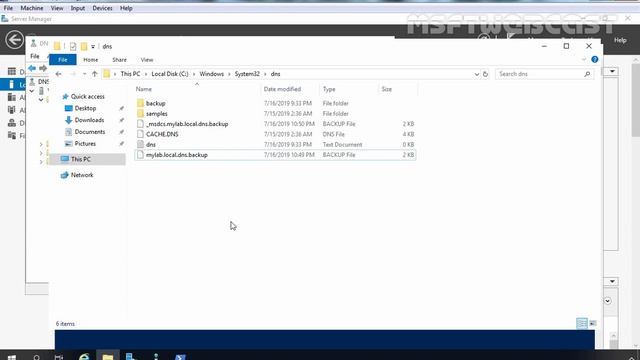Launch Internet Explorer from the taskbar
Image resolution: width=640 pixels, height=360 pixels.
pos(84,357)
